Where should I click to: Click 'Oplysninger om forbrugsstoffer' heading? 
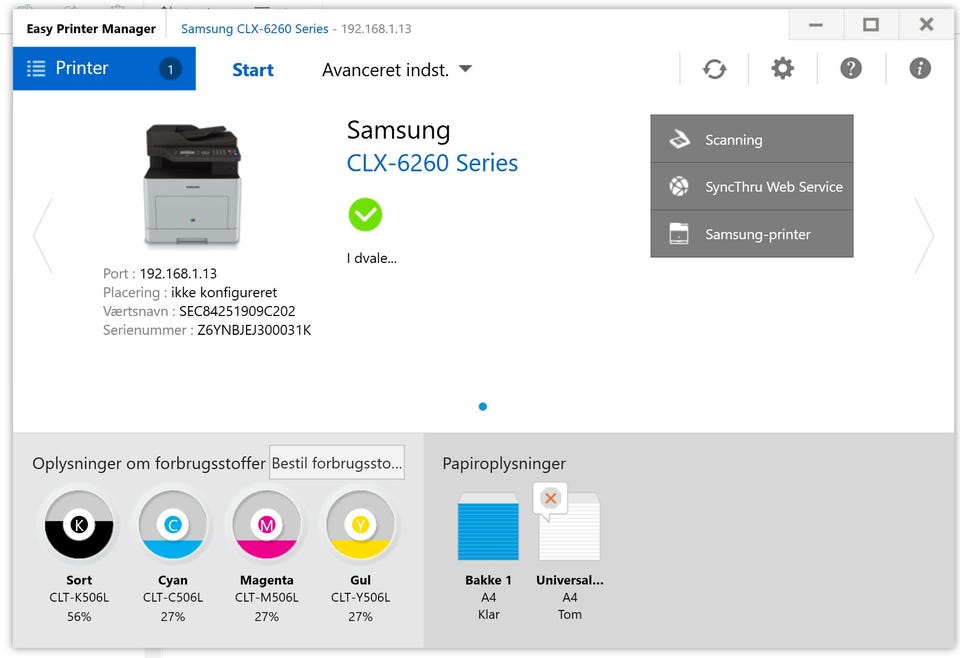coord(149,463)
